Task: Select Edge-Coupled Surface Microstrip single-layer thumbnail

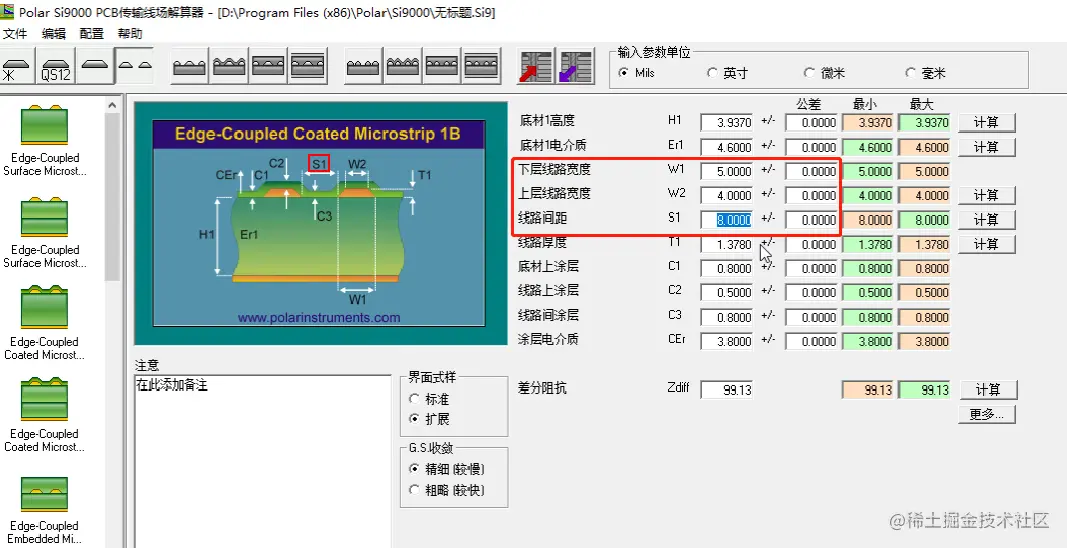Action: [x=45, y=125]
